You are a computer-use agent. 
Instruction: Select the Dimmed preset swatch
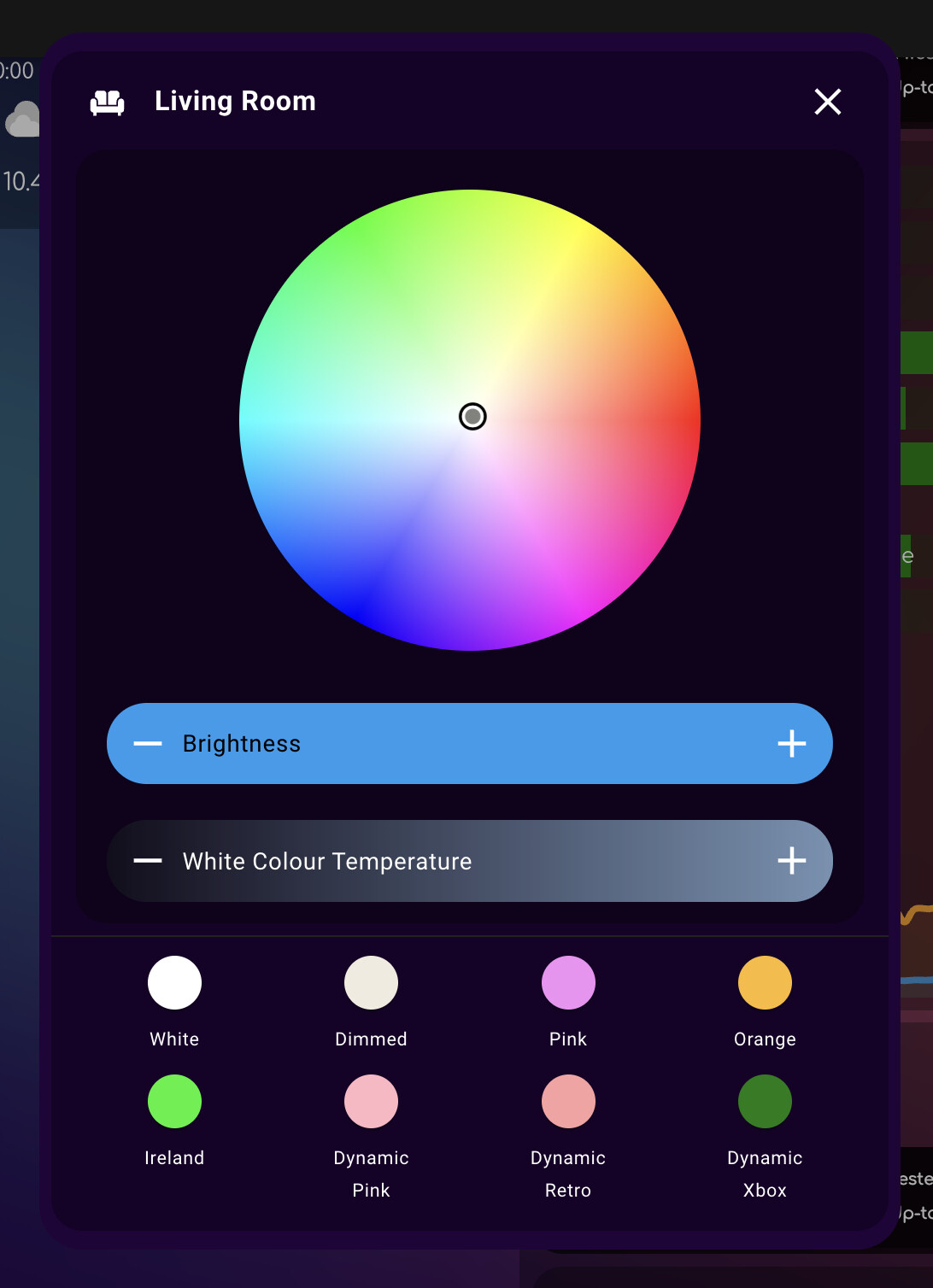371,982
